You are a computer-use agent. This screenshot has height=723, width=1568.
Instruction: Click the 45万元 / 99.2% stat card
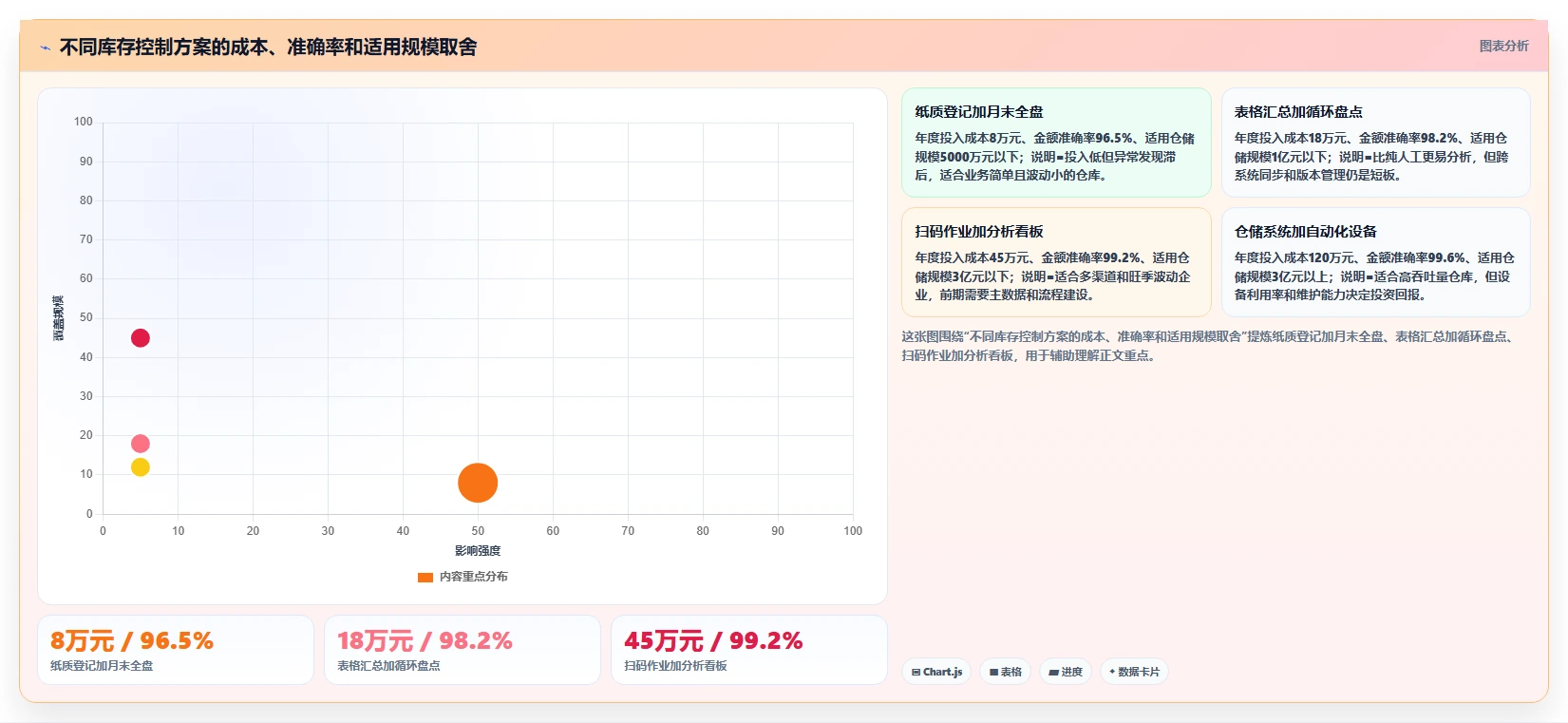click(x=749, y=650)
